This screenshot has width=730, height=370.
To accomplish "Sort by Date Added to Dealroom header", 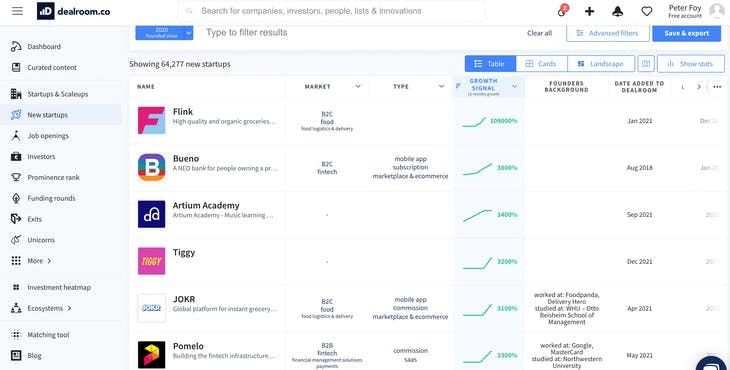I will point(639,87).
